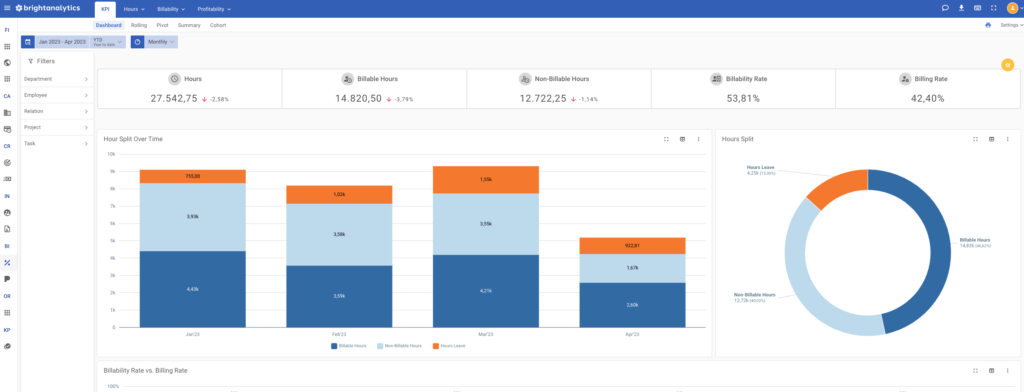Expand the Project filter
1024x392 pixels.
[x=56, y=127]
